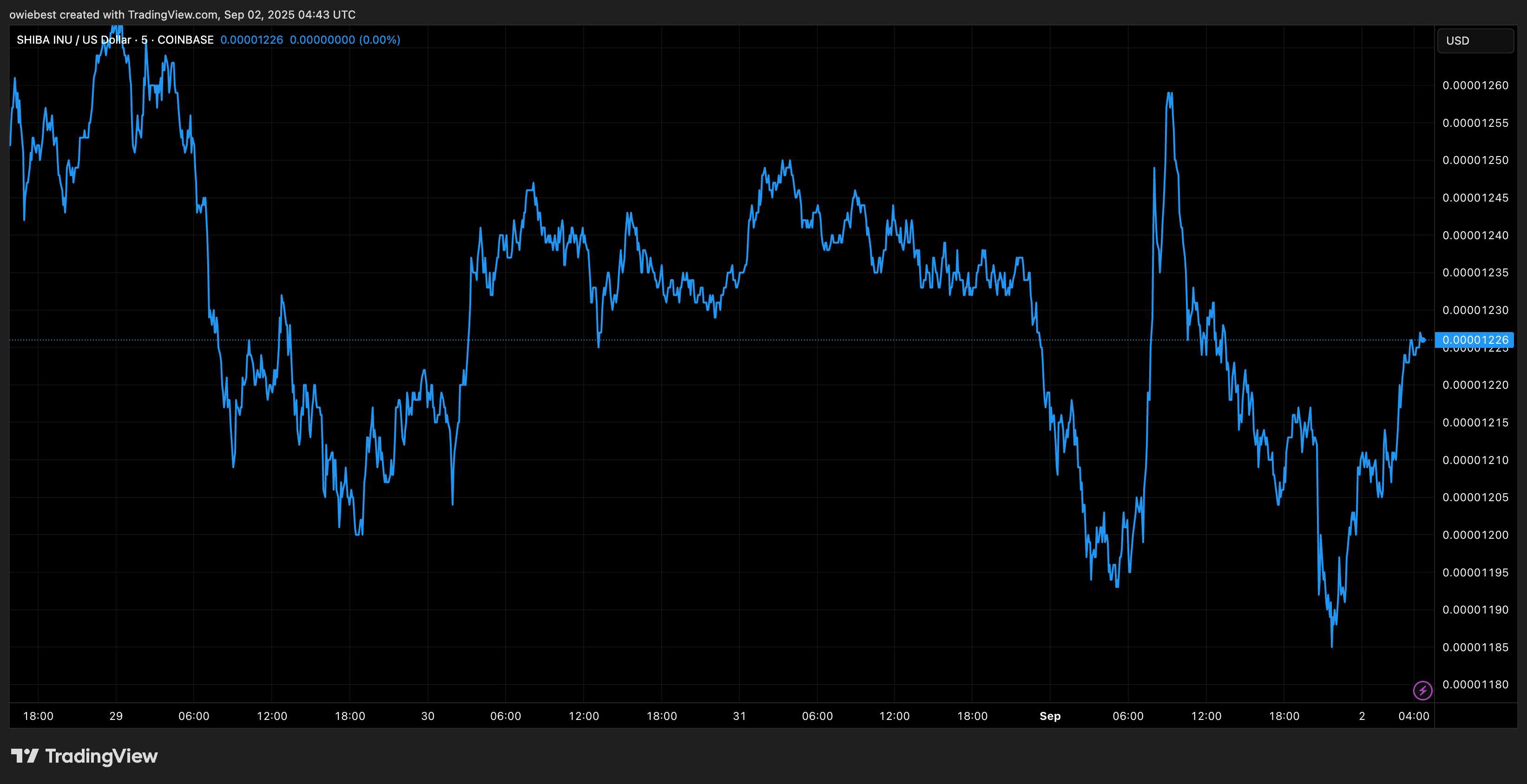
Task: Click the 0.00001260 price axis label
Action: pyautogui.click(x=1475, y=85)
